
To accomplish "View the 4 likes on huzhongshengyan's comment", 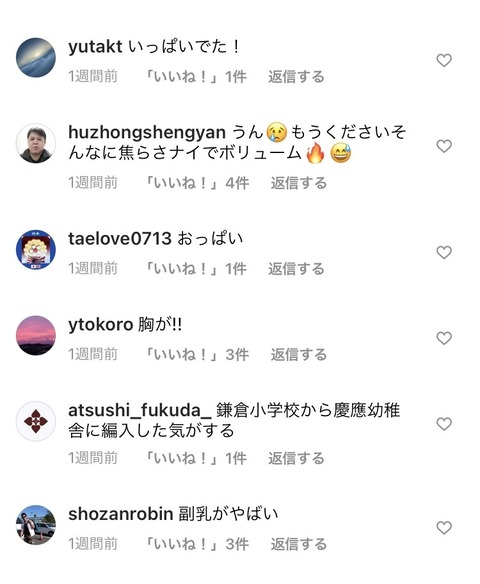I will (x=196, y=183).
